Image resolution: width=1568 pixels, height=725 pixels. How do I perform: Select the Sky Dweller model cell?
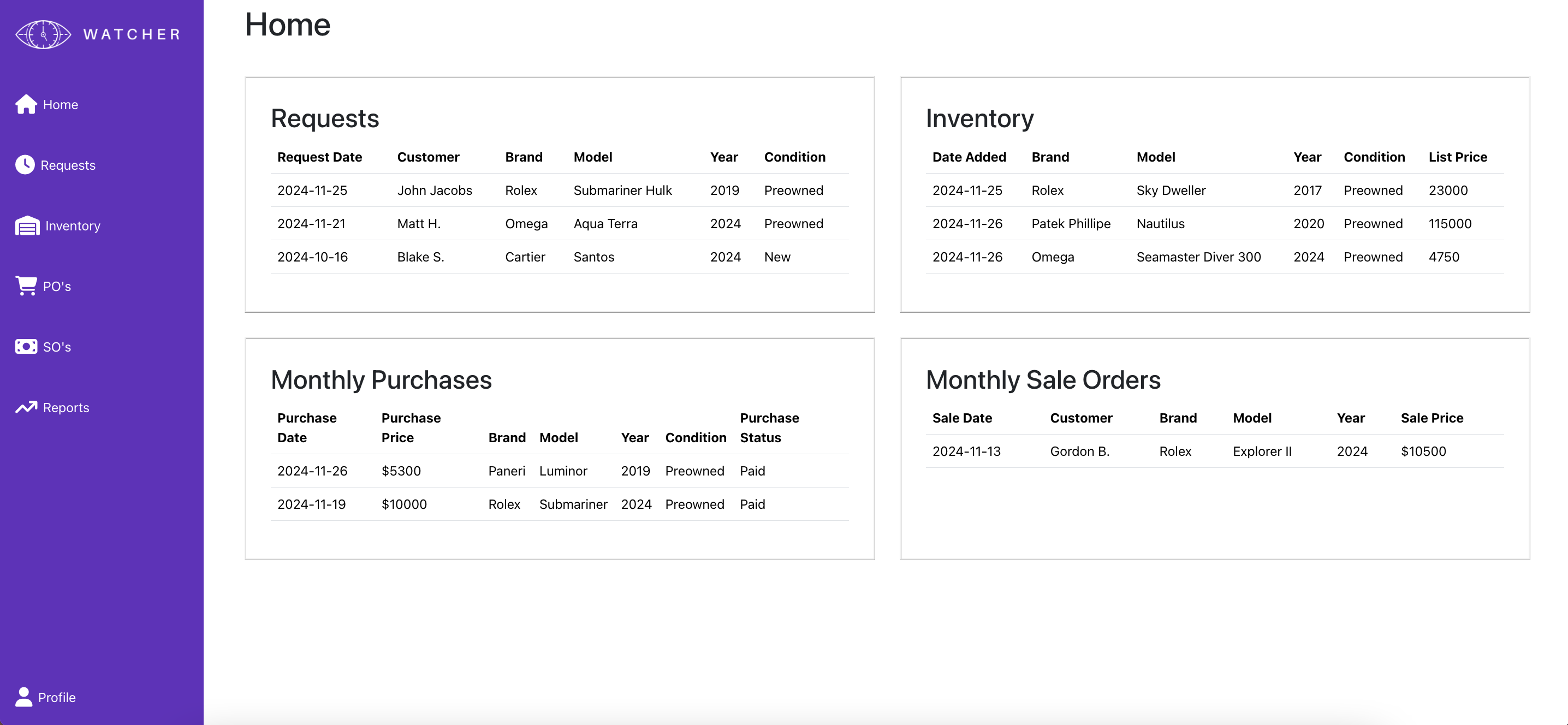1171,191
